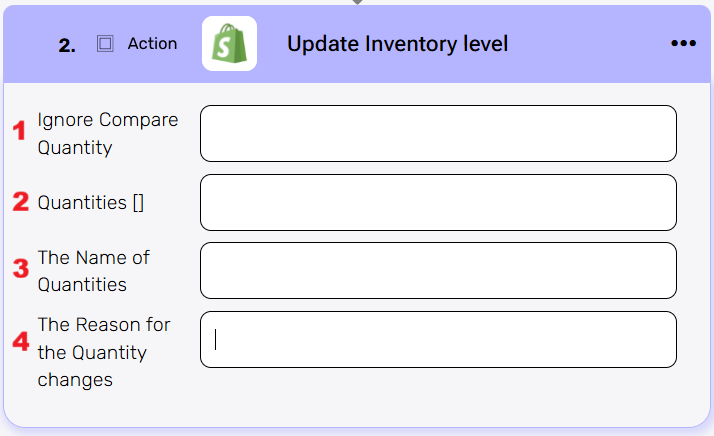
Task: Click the Ignore Compare Quantity label text
Action: point(108,133)
